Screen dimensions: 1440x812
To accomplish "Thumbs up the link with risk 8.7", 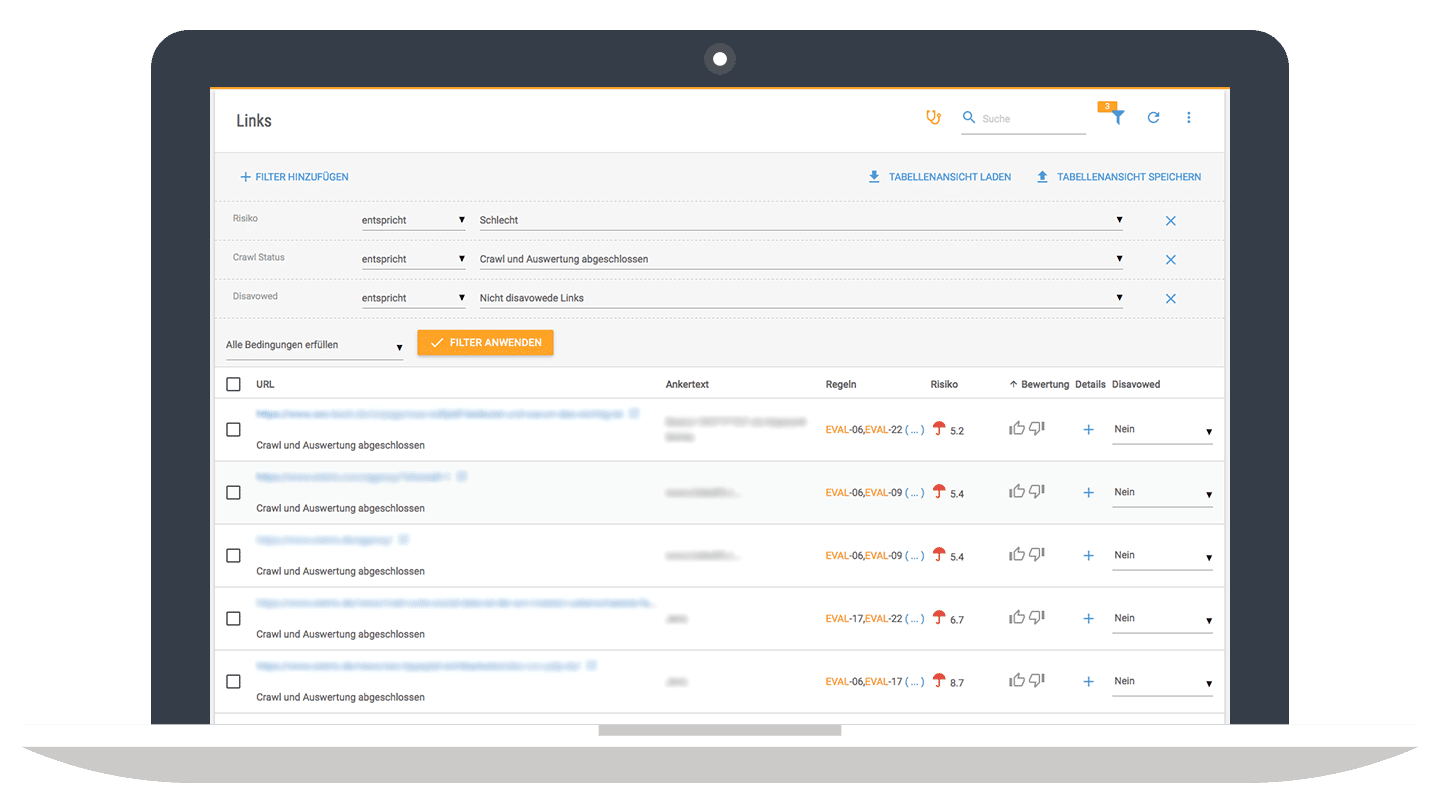I will (1017, 681).
